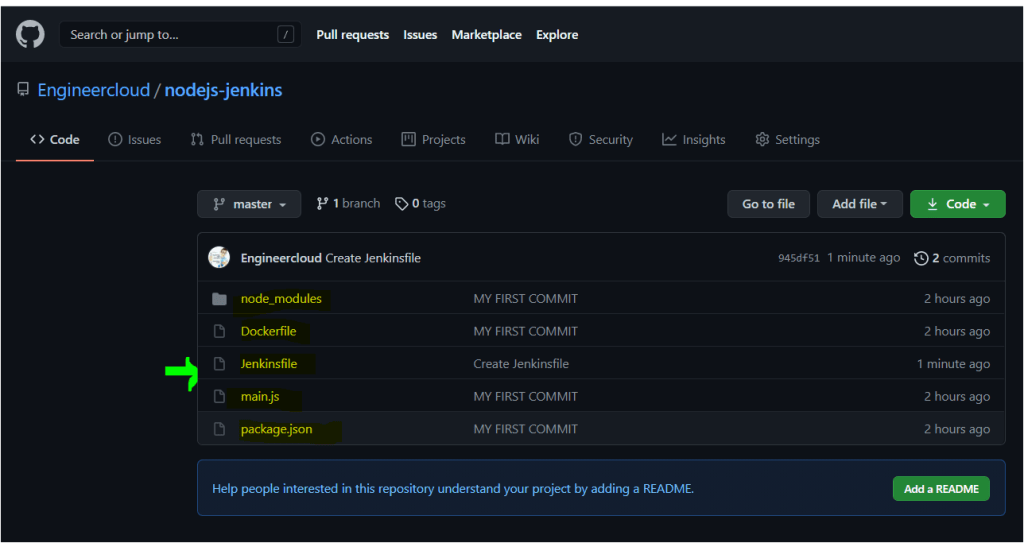
Task: View the 1 branch link
Action: coord(348,204)
